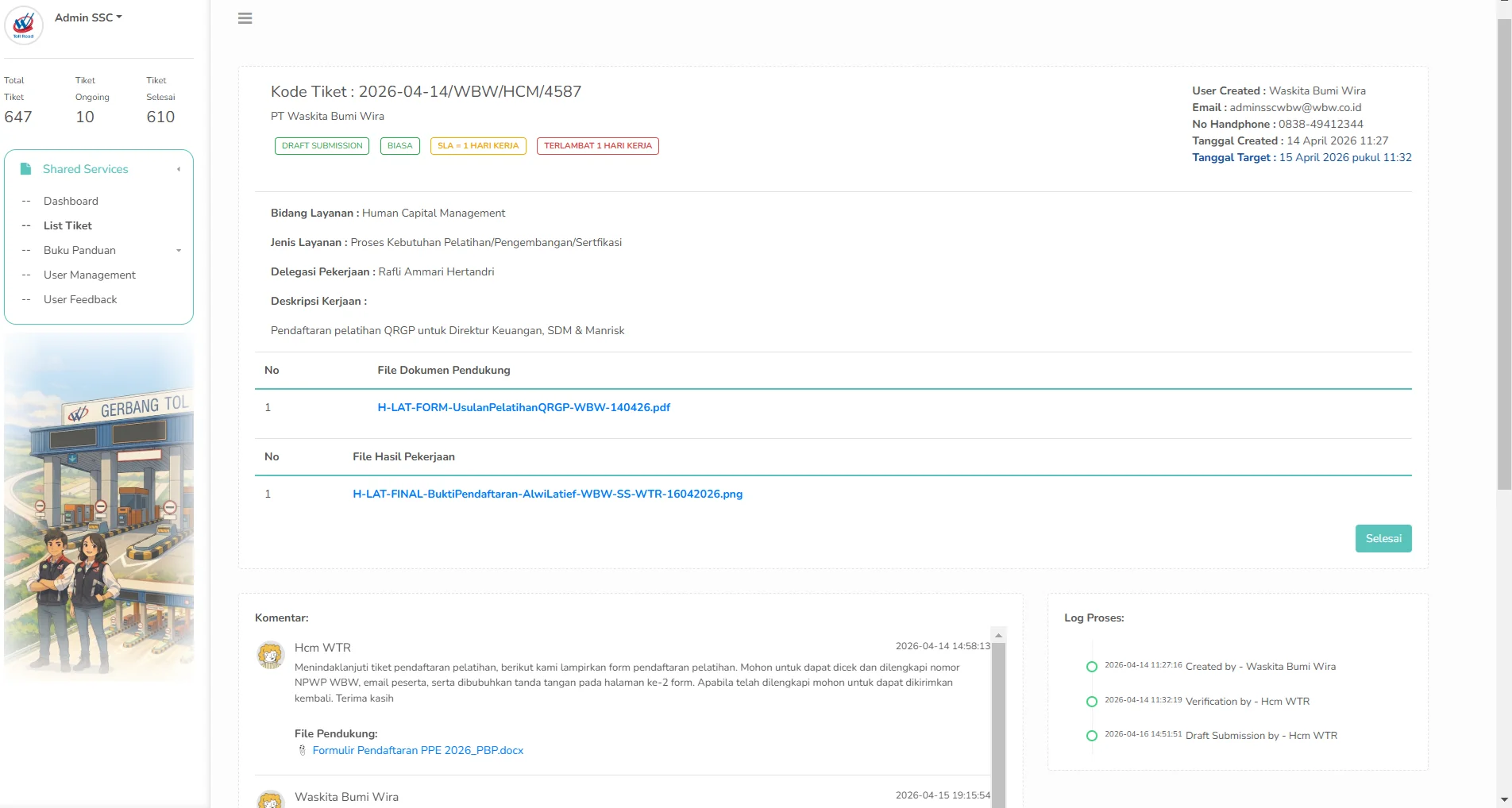Viewport: 1512px width, 808px height.
Task: Collapse the Shared Services menu section
Action: (179, 169)
